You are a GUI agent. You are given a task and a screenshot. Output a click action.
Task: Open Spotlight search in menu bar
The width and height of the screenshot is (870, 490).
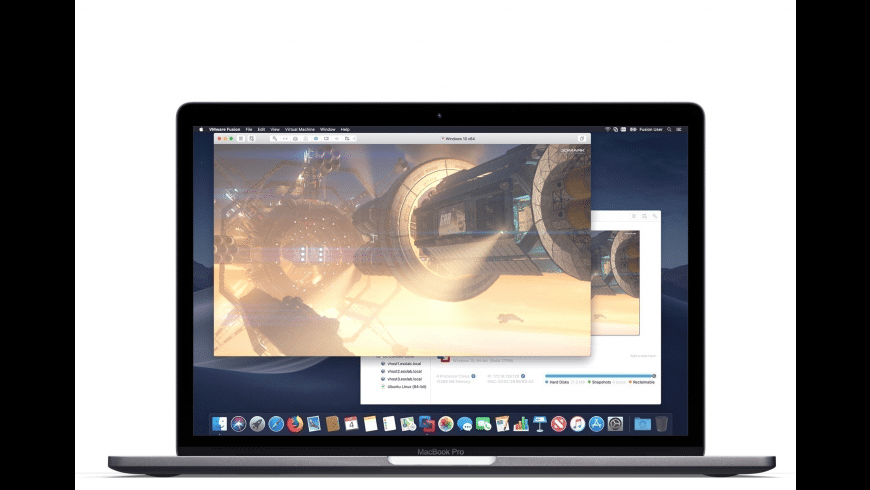pyautogui.click(x=670, y=129)
